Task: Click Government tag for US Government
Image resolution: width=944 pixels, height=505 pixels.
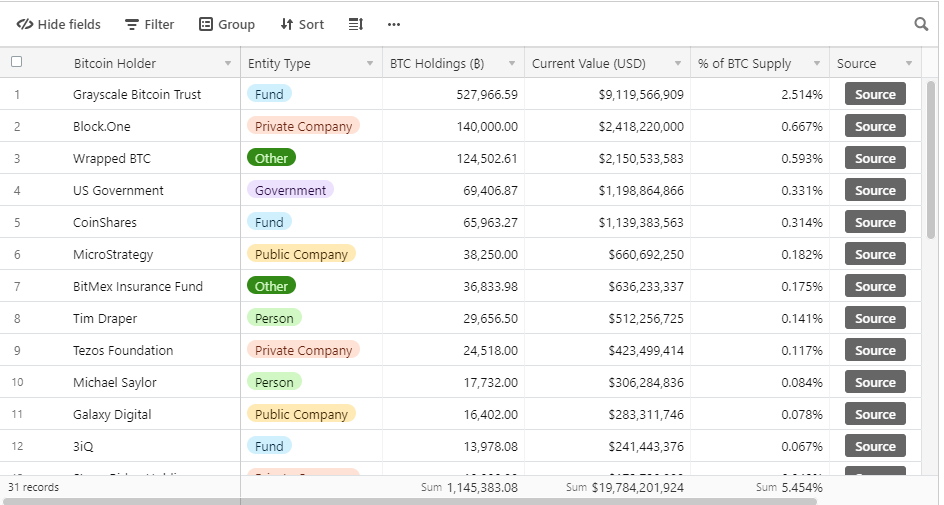Action: tap(290, 190)
